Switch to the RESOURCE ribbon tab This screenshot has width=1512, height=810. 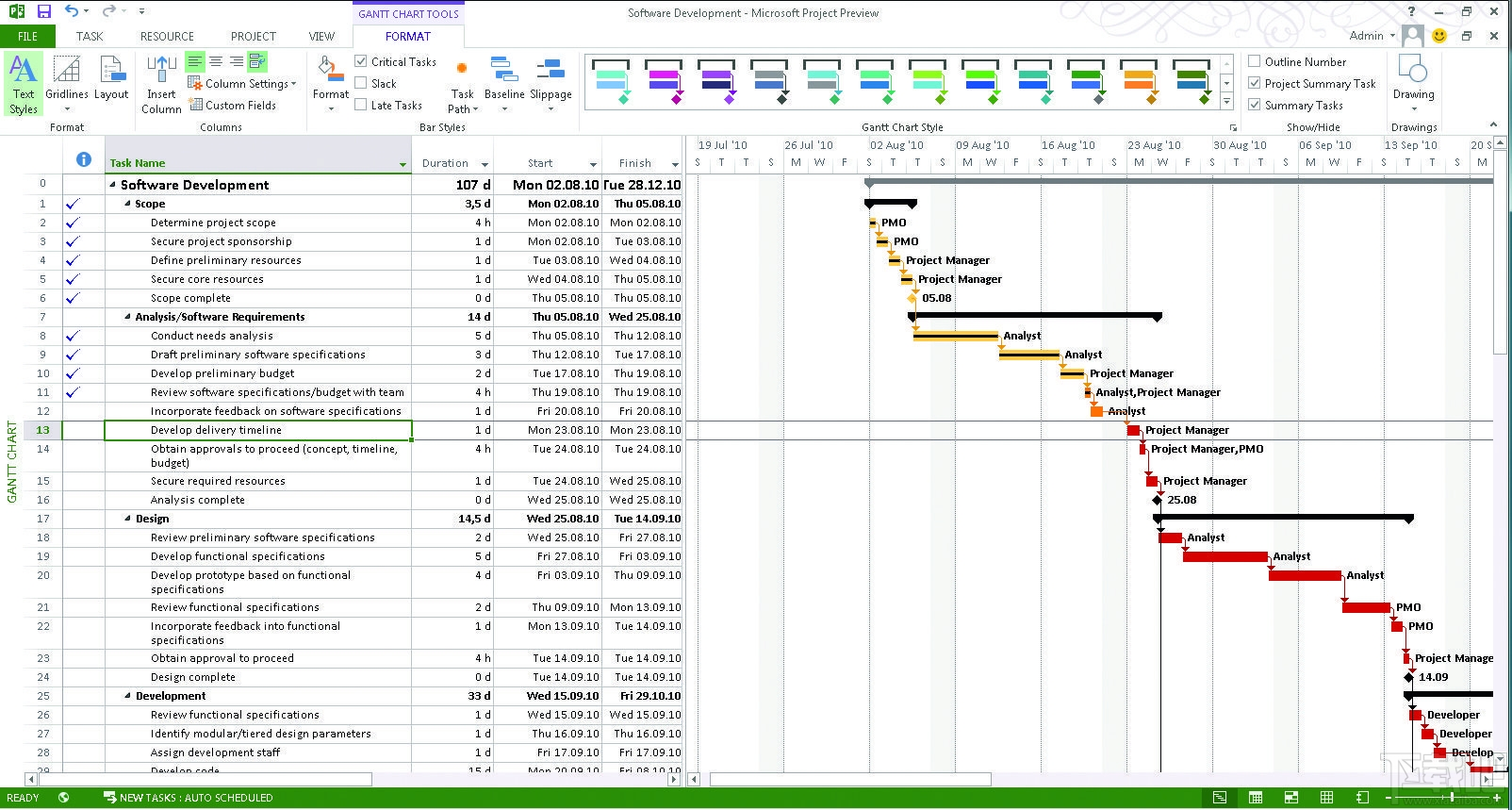167,36
